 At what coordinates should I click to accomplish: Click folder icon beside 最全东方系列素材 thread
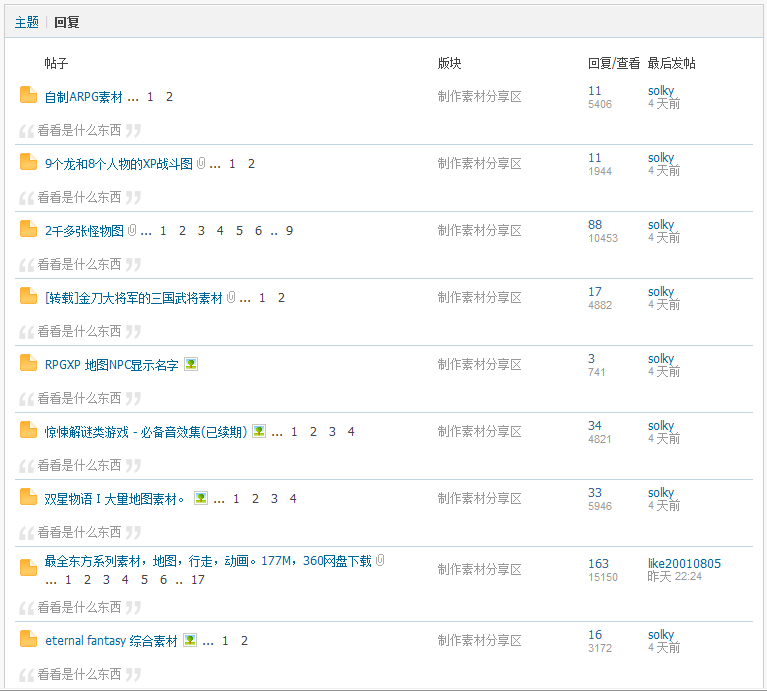28,568
